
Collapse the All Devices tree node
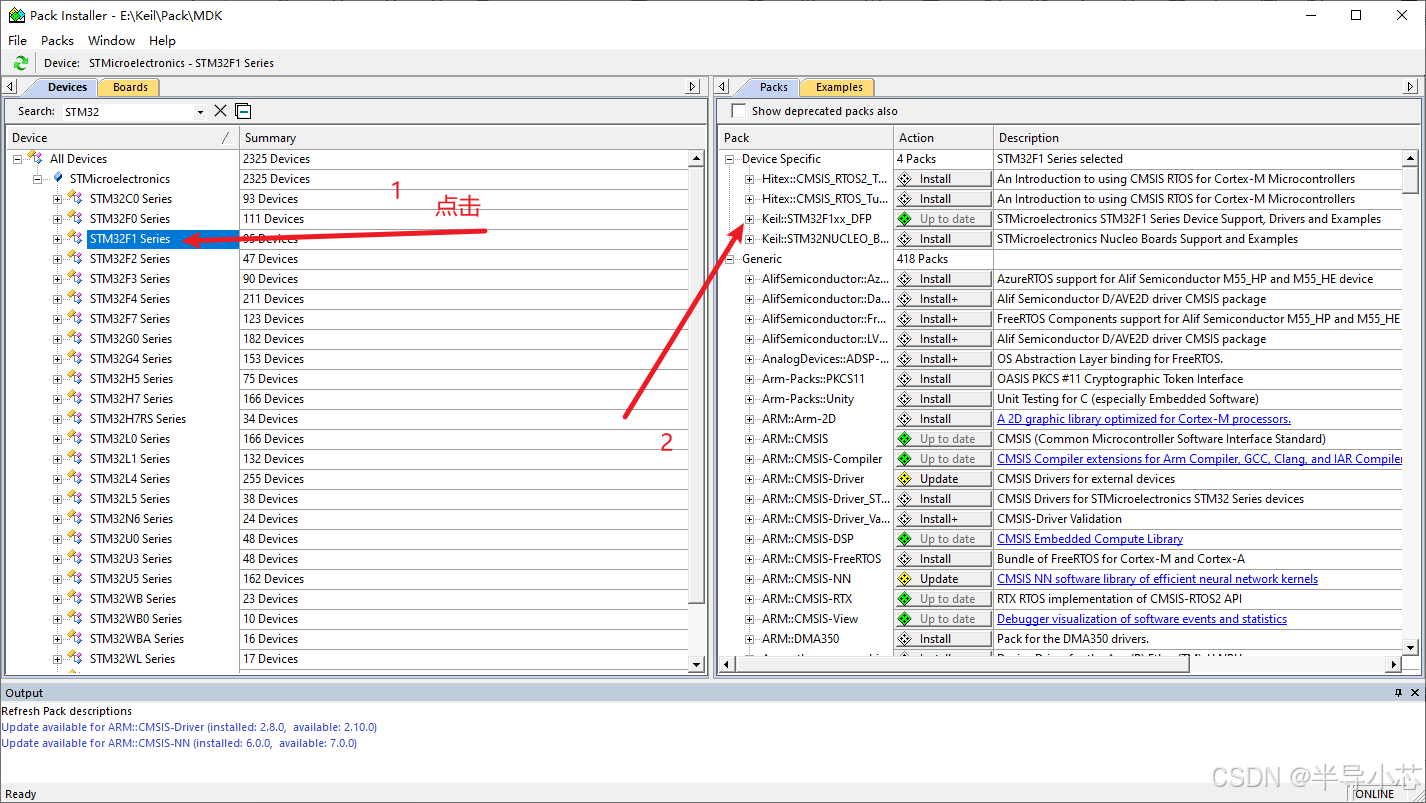click(x=17, y=159)
